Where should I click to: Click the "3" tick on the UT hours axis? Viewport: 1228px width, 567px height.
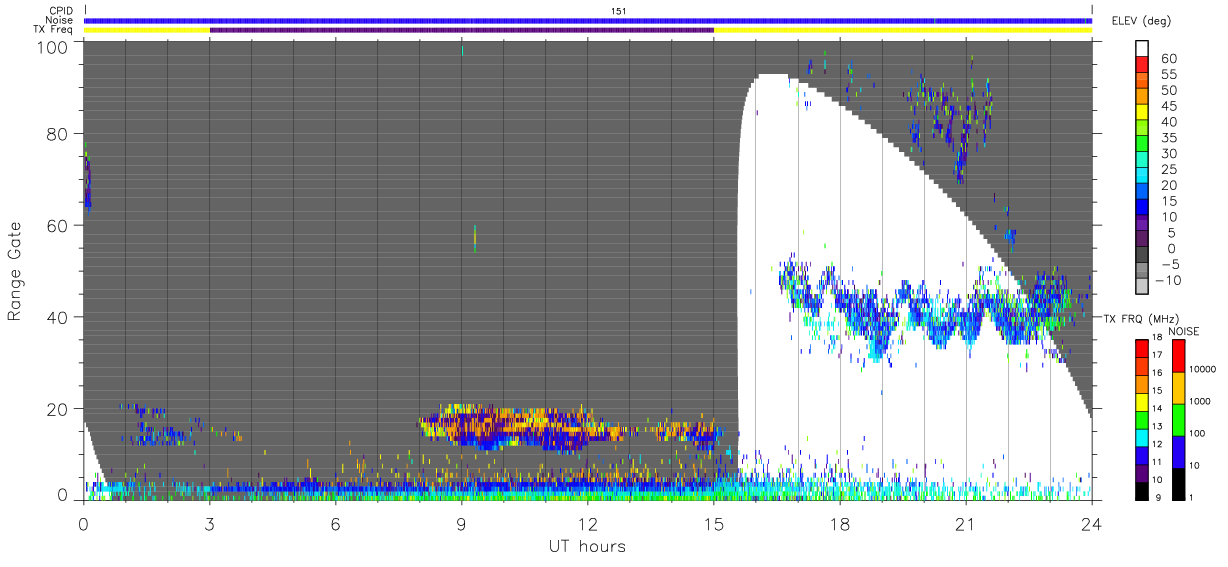coord(210,523)
